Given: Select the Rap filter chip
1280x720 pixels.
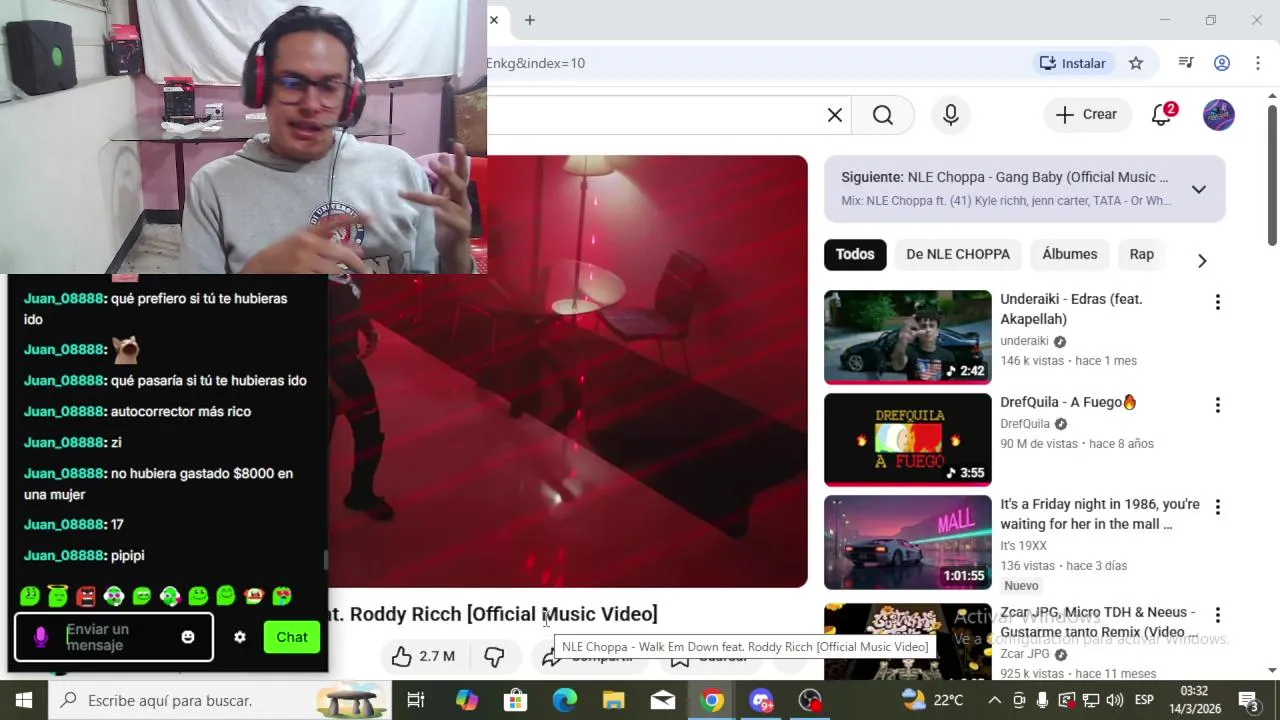Looking at the screenshot, I should 1142,254.
